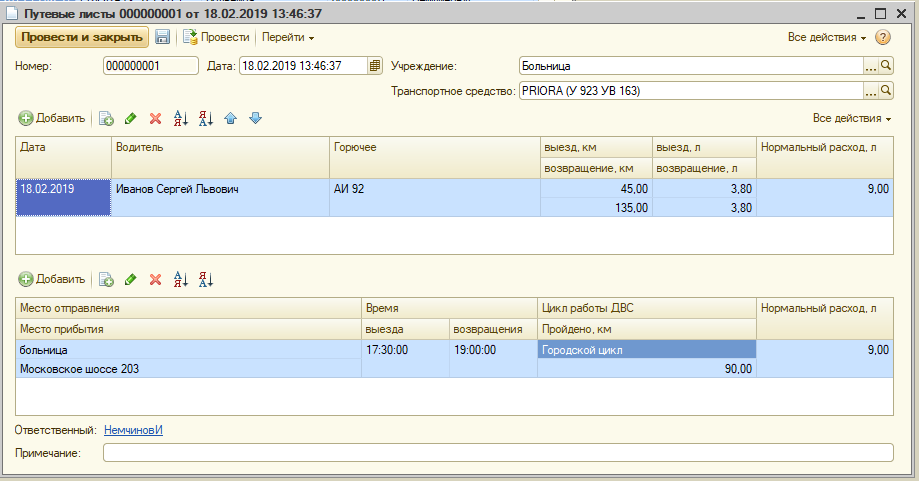Click the copy row icon in lower table toolbar
This screenshot has width=919, height=481.
pos(106,279)
